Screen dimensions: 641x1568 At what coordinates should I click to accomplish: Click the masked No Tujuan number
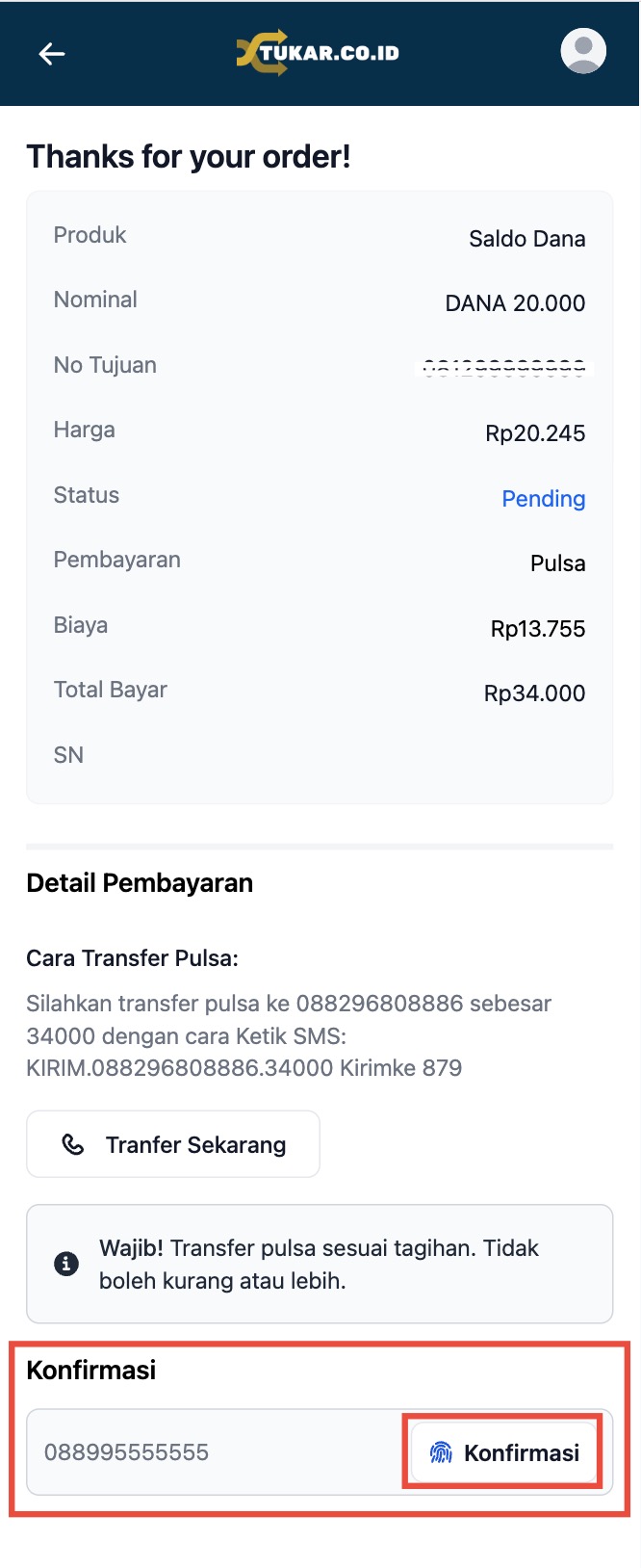click(x=504, y=367)
